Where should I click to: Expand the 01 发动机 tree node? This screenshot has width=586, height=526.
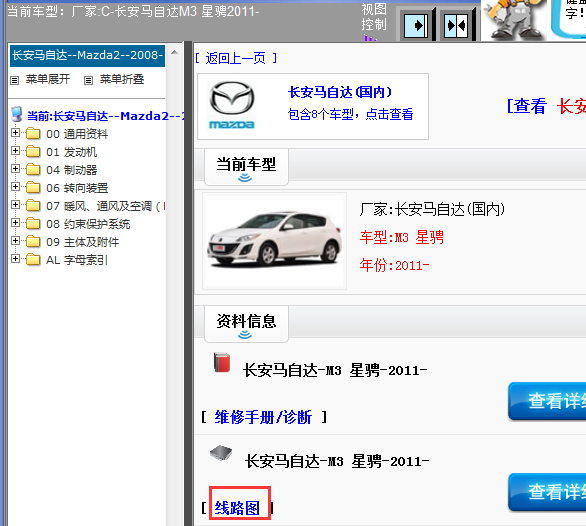pos(15,150)
